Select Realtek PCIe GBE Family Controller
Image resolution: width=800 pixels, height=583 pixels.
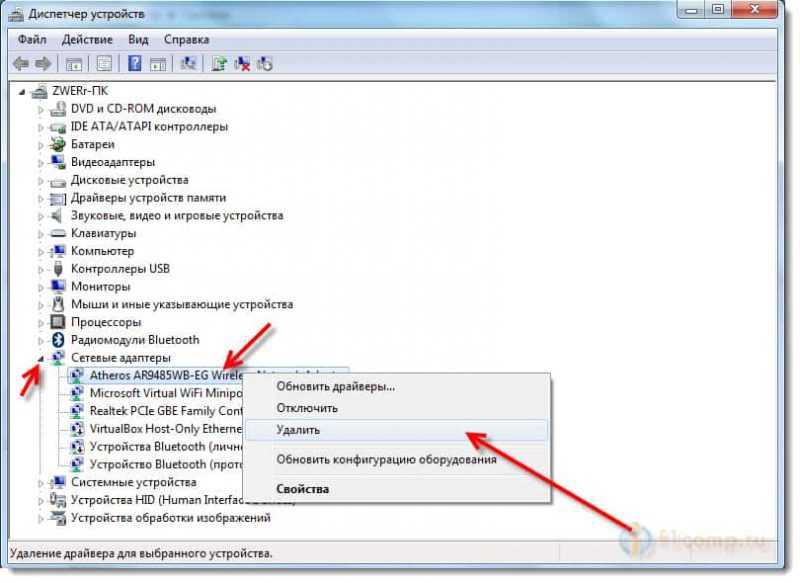pyautogui.click(x=156, y=411)
